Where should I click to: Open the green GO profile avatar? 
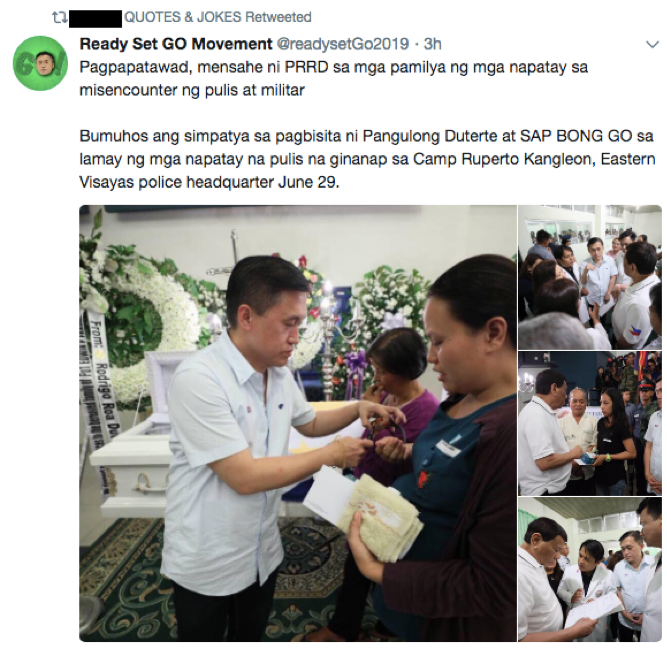click(x=40, y=63)
